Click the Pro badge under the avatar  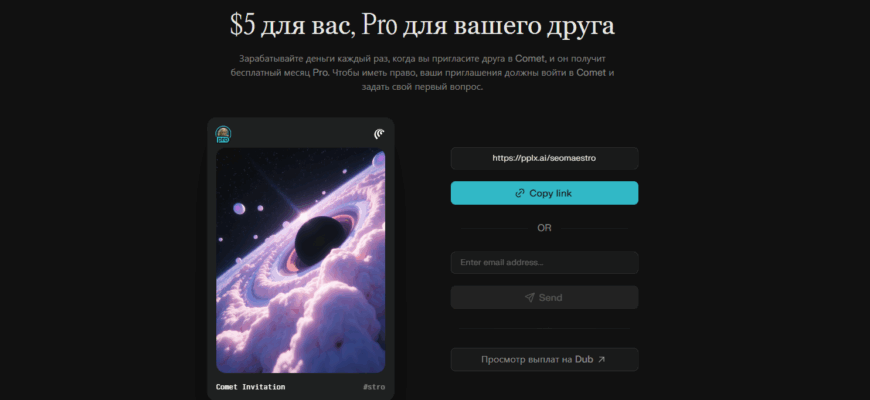[223, 140]
